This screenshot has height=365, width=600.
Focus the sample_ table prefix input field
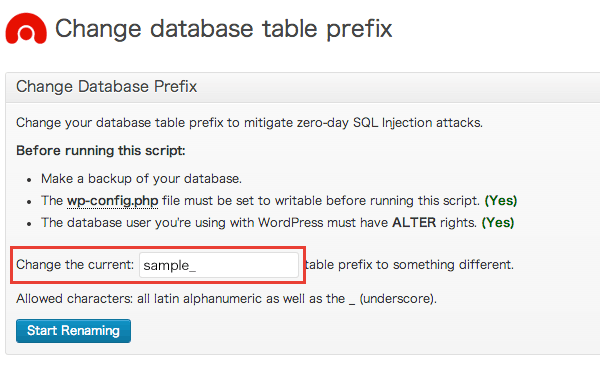tap(219, 265)
